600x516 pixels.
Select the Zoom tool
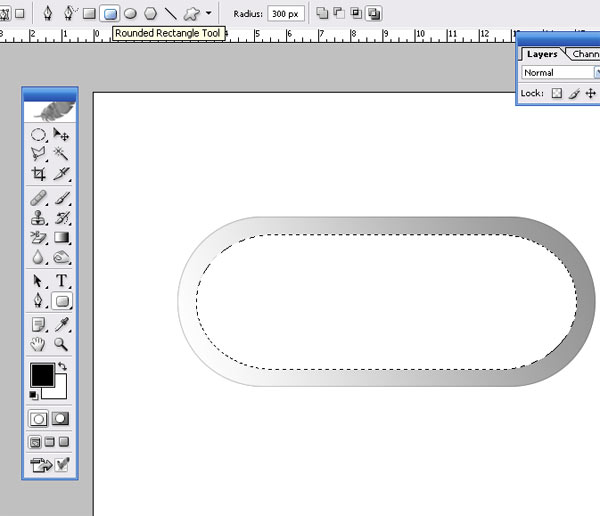(x=61, y=345)
